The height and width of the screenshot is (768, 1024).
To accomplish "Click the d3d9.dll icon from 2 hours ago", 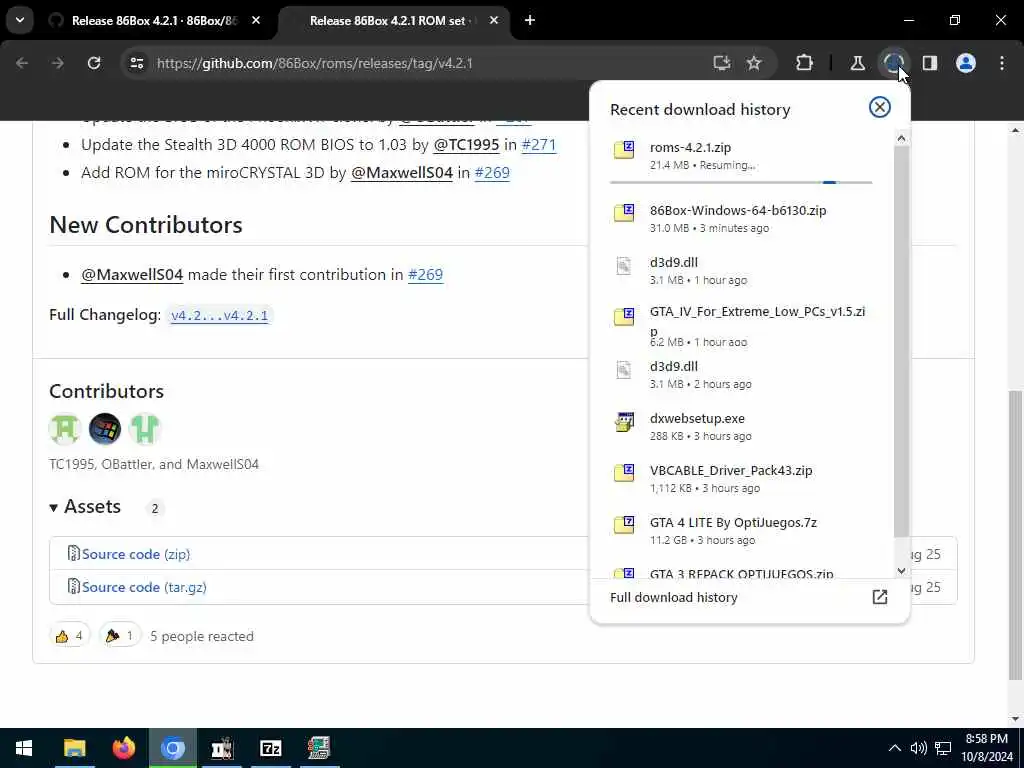I will coord(624,370).
